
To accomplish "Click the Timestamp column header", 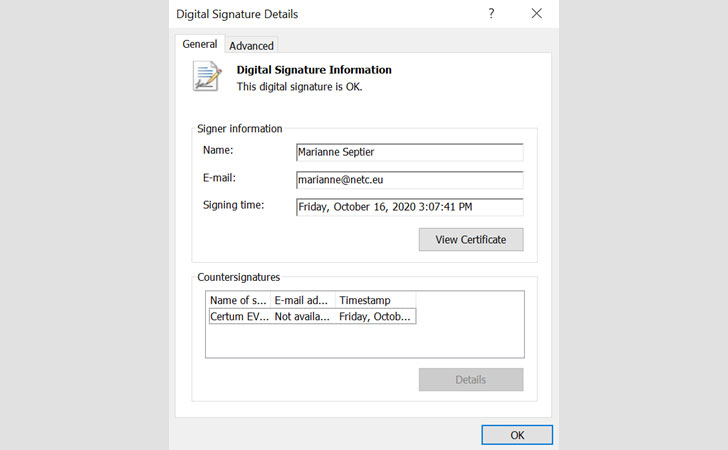I will tap(375, 300).
